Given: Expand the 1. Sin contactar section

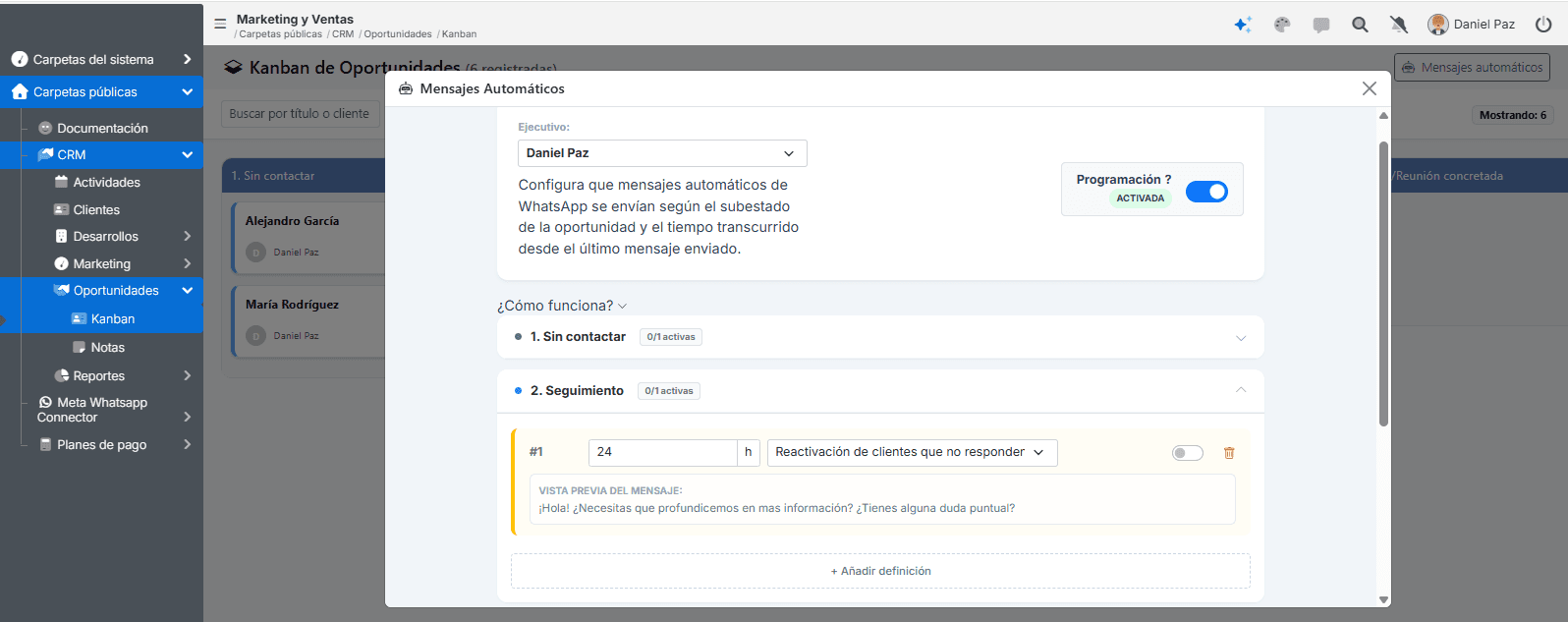Looking at the screenshot, I should [x=880, y=337].
